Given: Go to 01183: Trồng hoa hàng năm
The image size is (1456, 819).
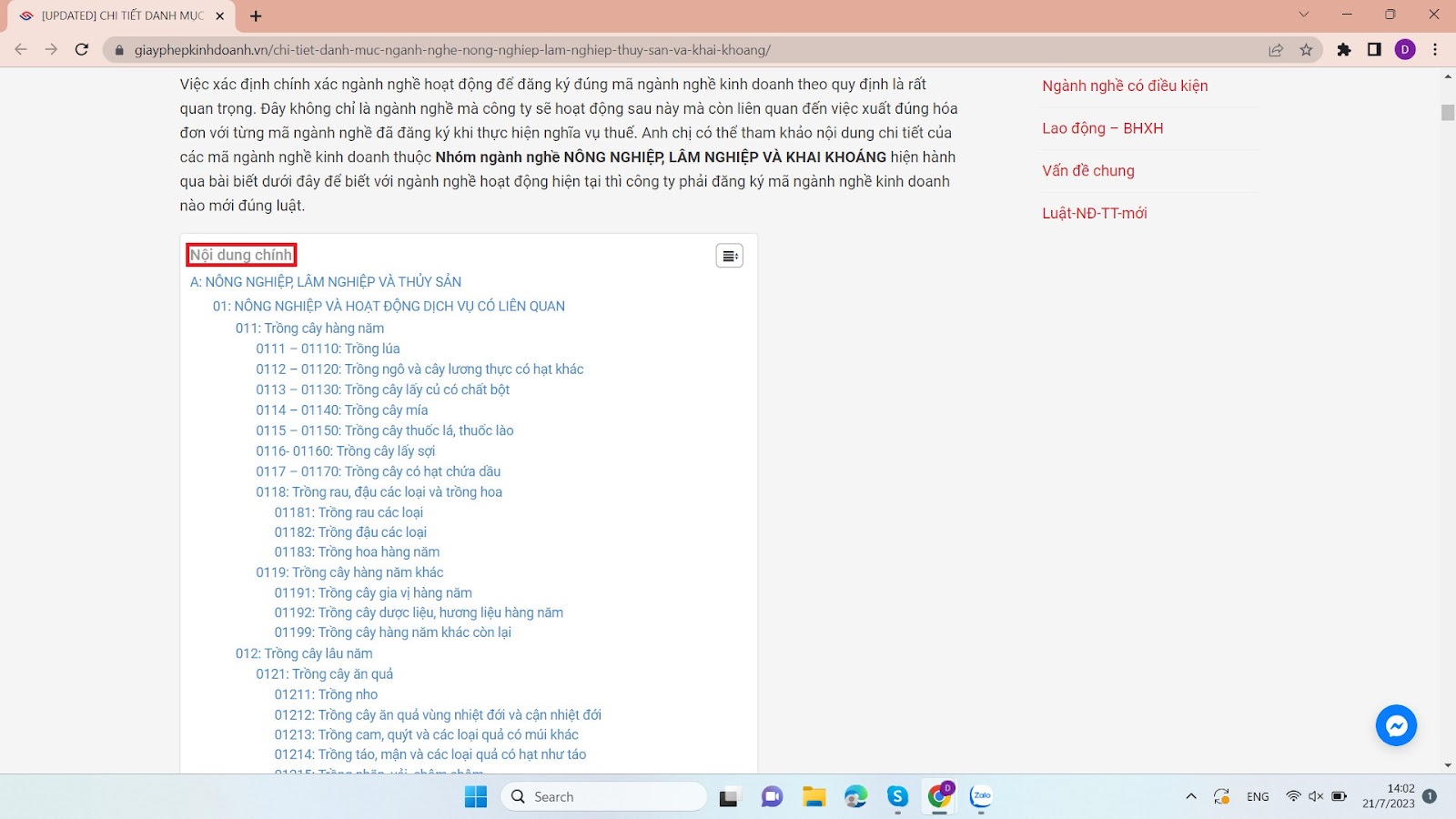Looking at the screenshot, I should (357, 552).
